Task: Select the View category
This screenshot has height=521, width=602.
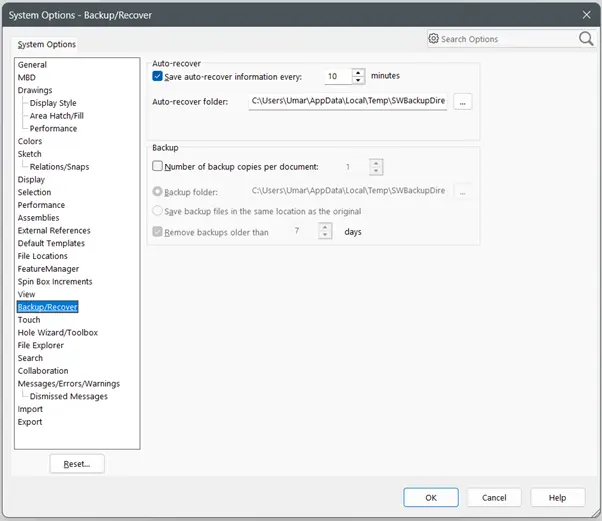Action: [x=26, y=294]
